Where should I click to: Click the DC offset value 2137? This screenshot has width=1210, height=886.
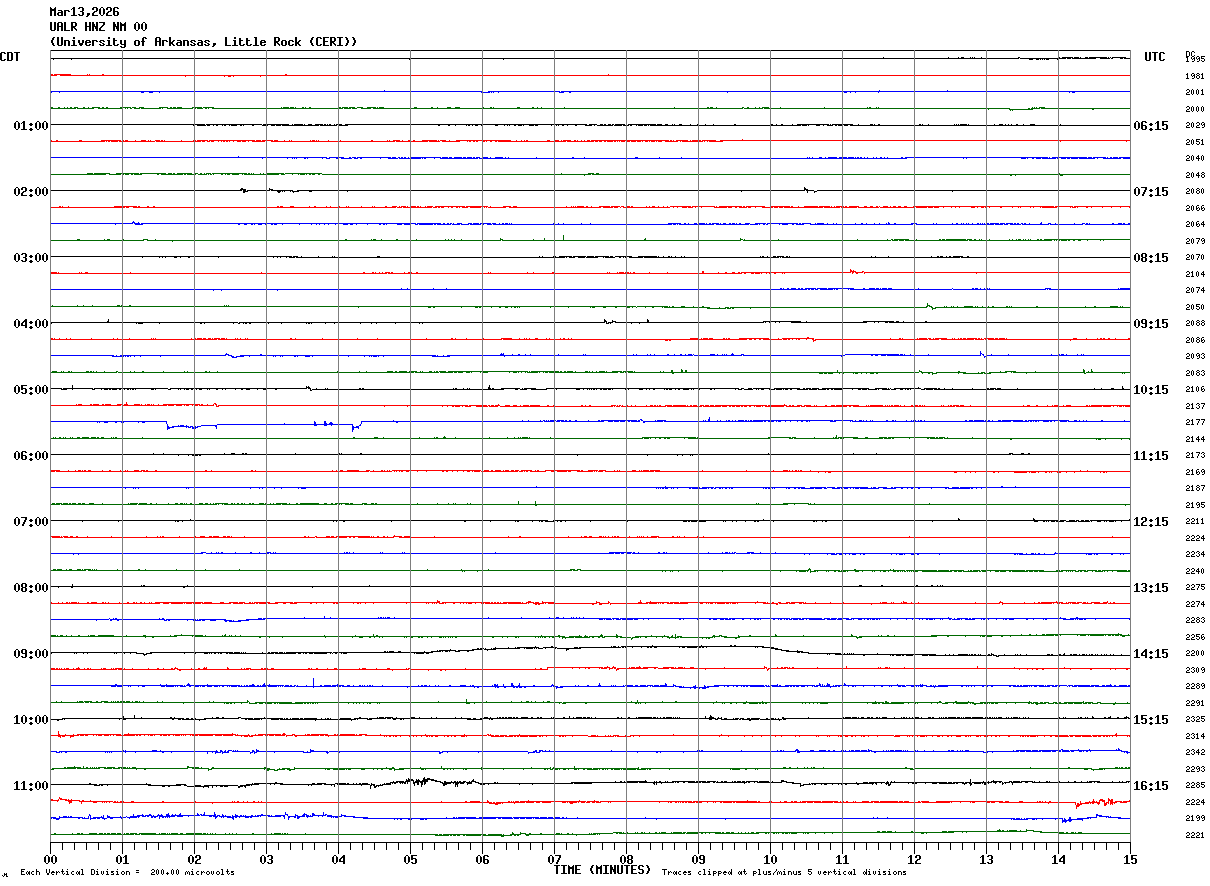(1195, 406)
